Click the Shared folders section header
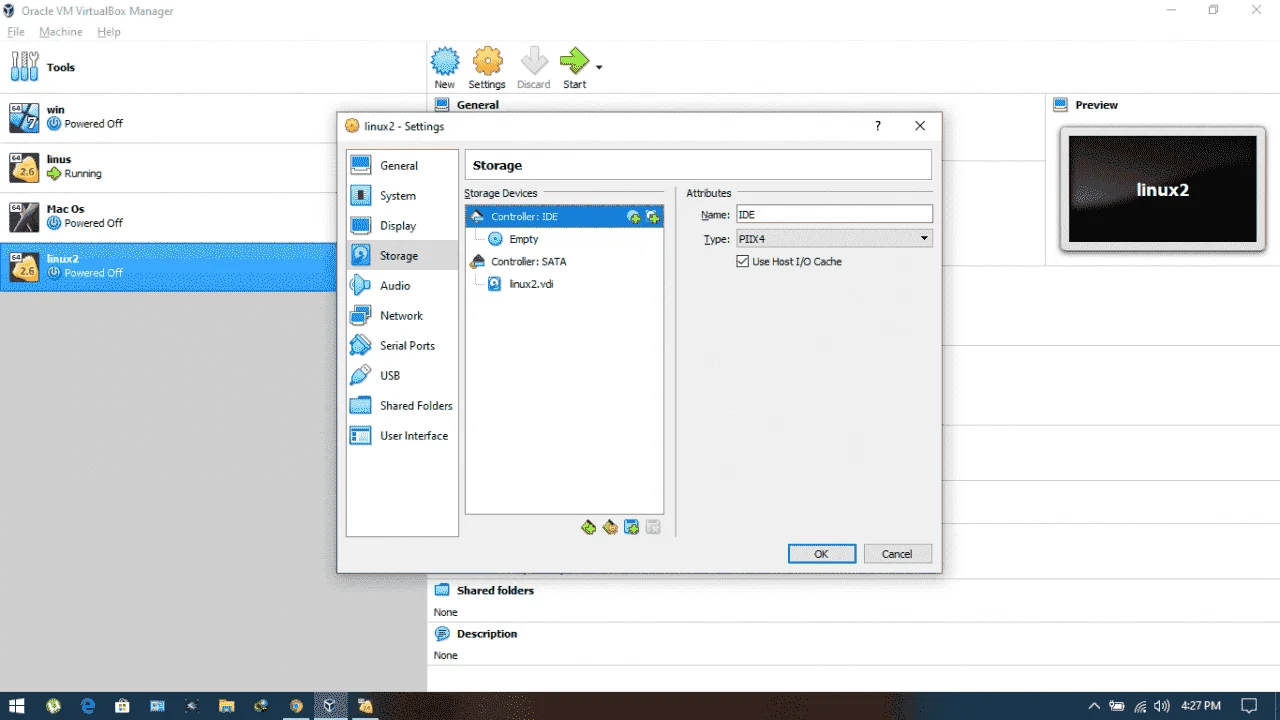Screen dimensions: 1280x720 pos(495,591)
